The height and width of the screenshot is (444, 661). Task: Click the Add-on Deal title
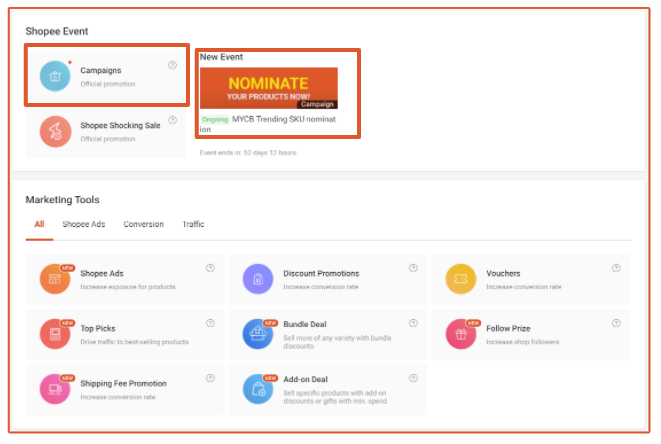pyautogui.click(x=306, y=379)
